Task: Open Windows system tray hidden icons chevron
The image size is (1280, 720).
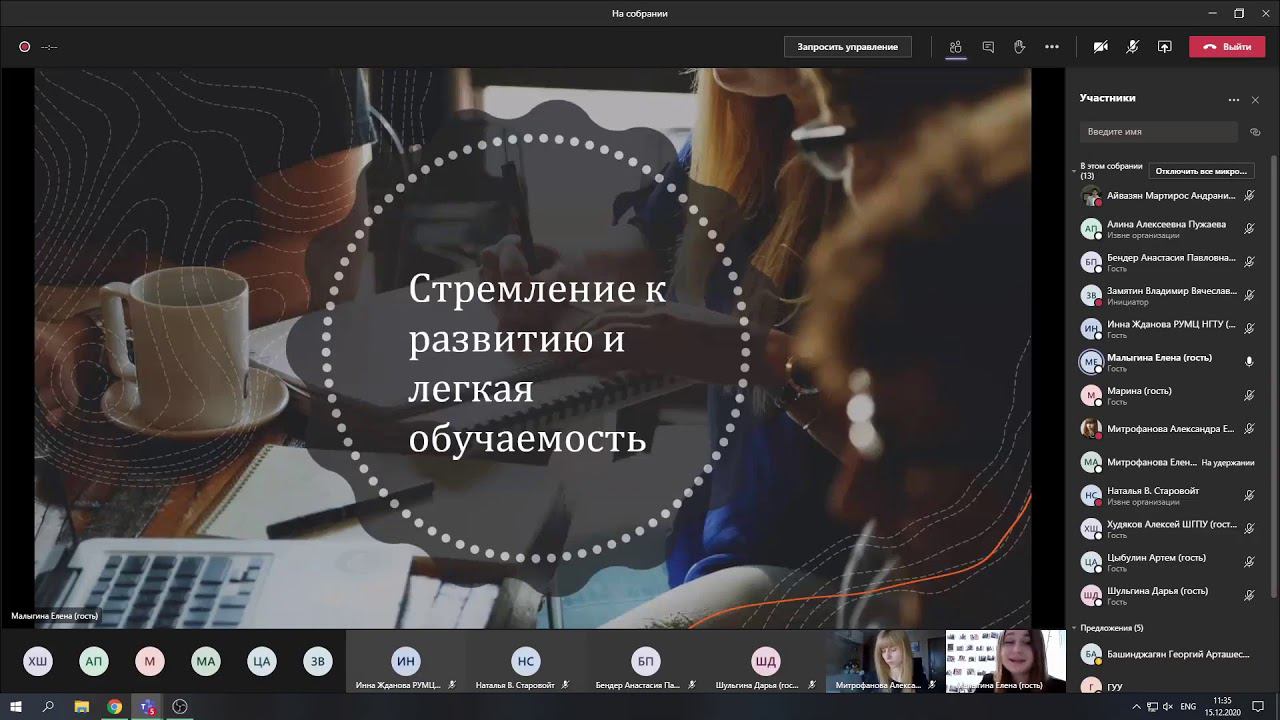Action: (1135, 707)
